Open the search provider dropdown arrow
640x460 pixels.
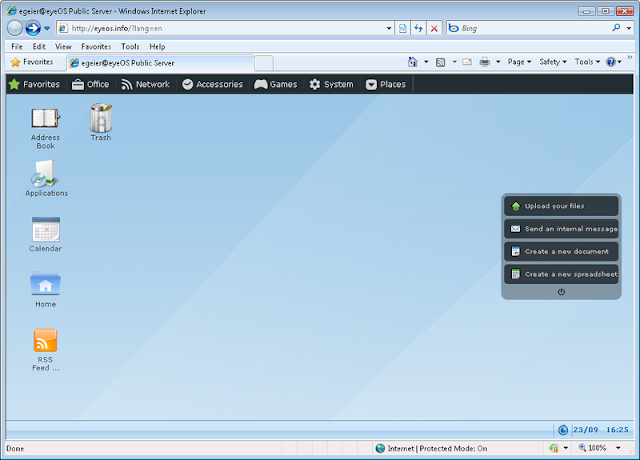pyautogui.click(x=629, y=28)
